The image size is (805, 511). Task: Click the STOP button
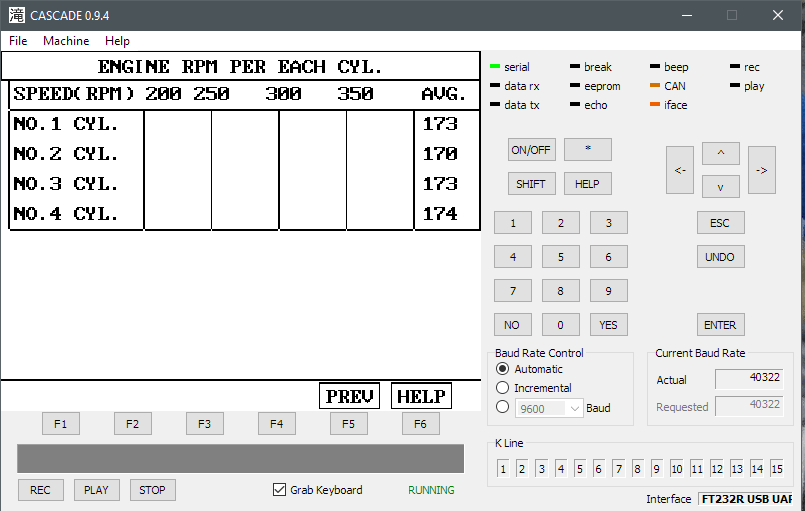coord(152,490)
